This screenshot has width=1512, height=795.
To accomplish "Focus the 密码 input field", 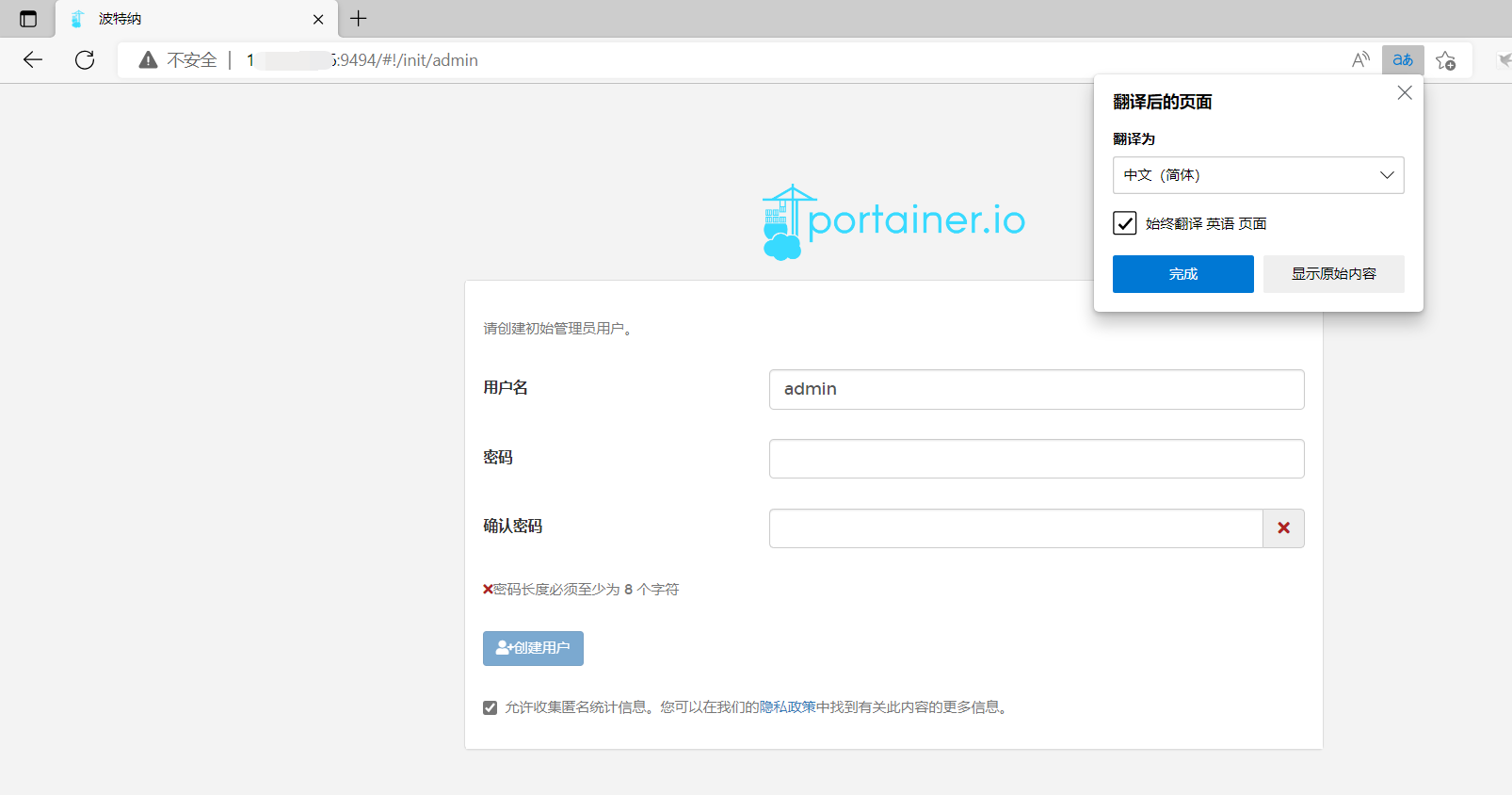I will point(1037,459).
